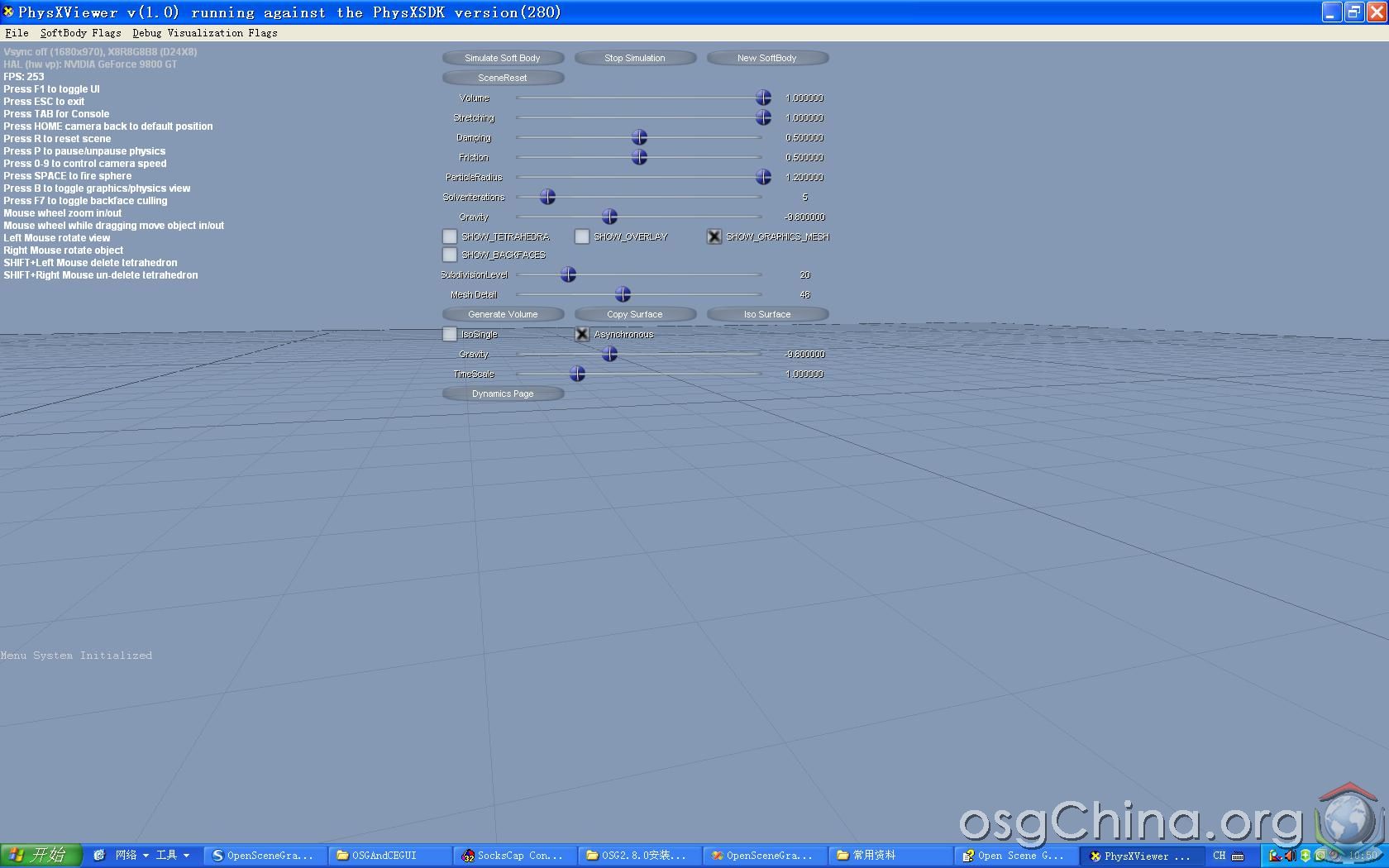Click the CH language indicator
This screenshot has height=868, width=1389.
1220,856
